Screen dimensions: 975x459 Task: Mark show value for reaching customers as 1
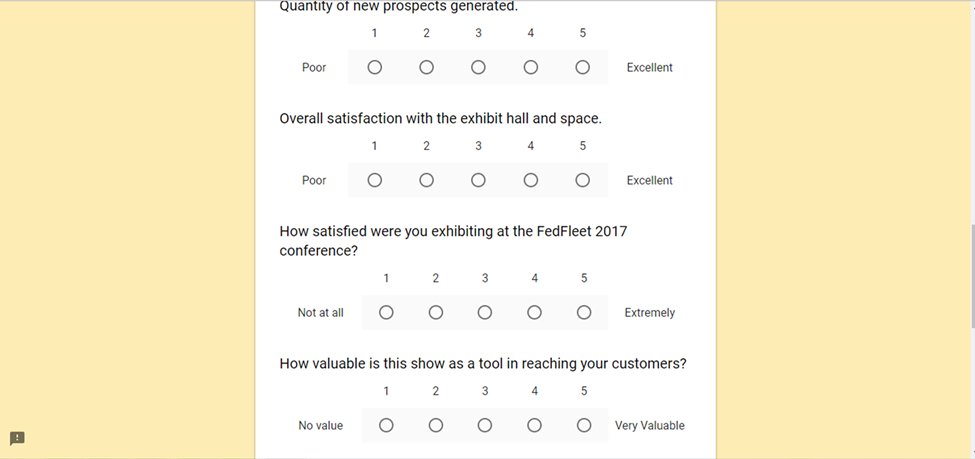pos(386,426)
